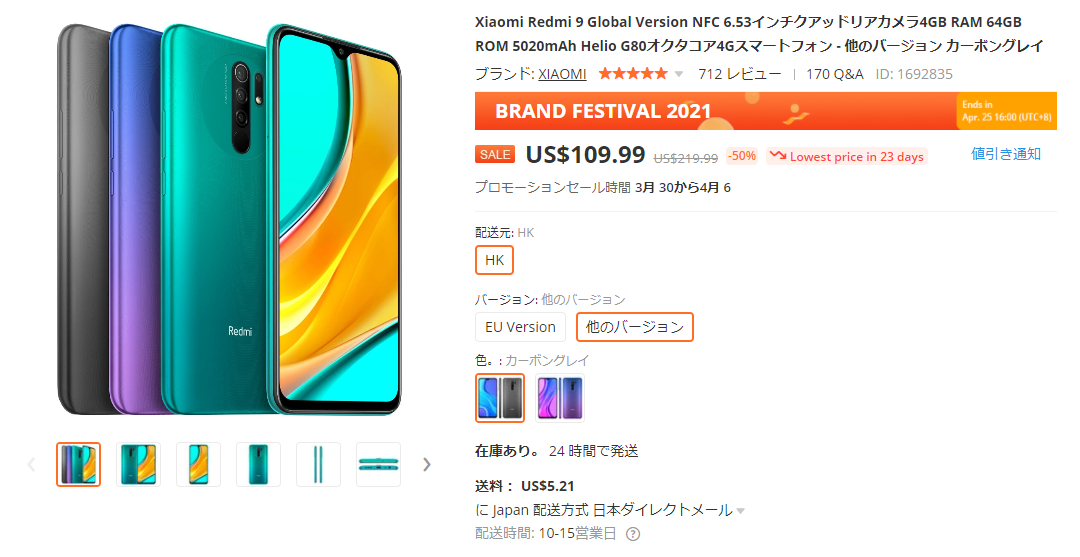Select the second green phones thumbnail
The width and height of the screenshot is (1080, 557).
coord(138,465)
